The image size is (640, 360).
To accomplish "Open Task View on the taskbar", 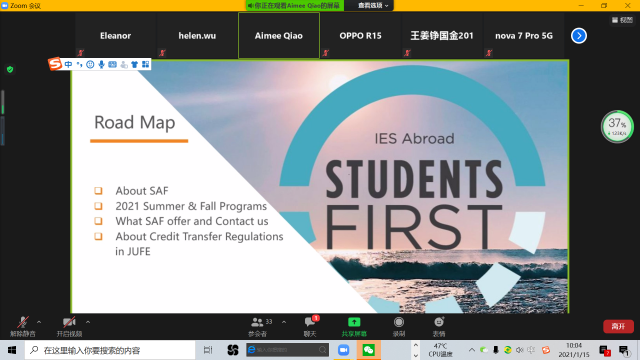I will (208, 350).
